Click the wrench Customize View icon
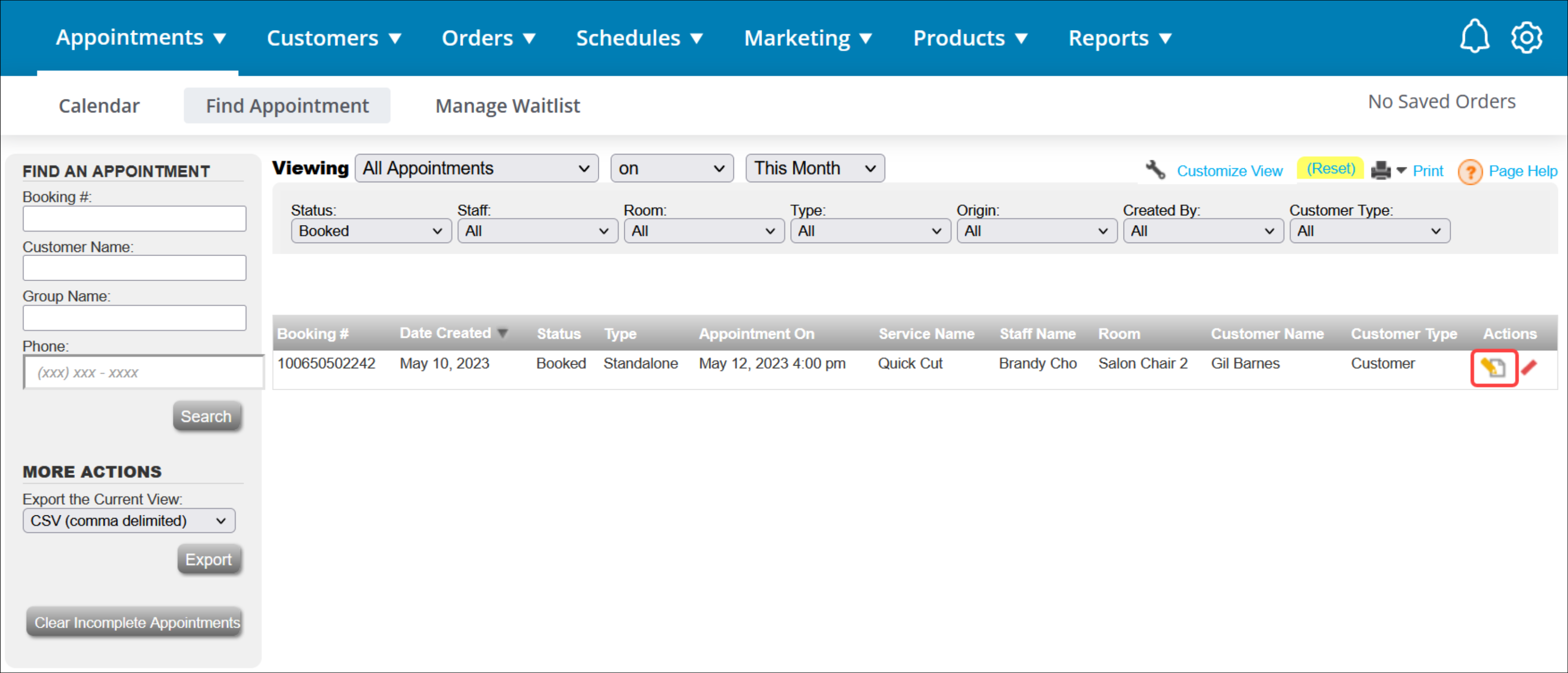This screenshot has height=673, width=1568. coord(1155,170)
